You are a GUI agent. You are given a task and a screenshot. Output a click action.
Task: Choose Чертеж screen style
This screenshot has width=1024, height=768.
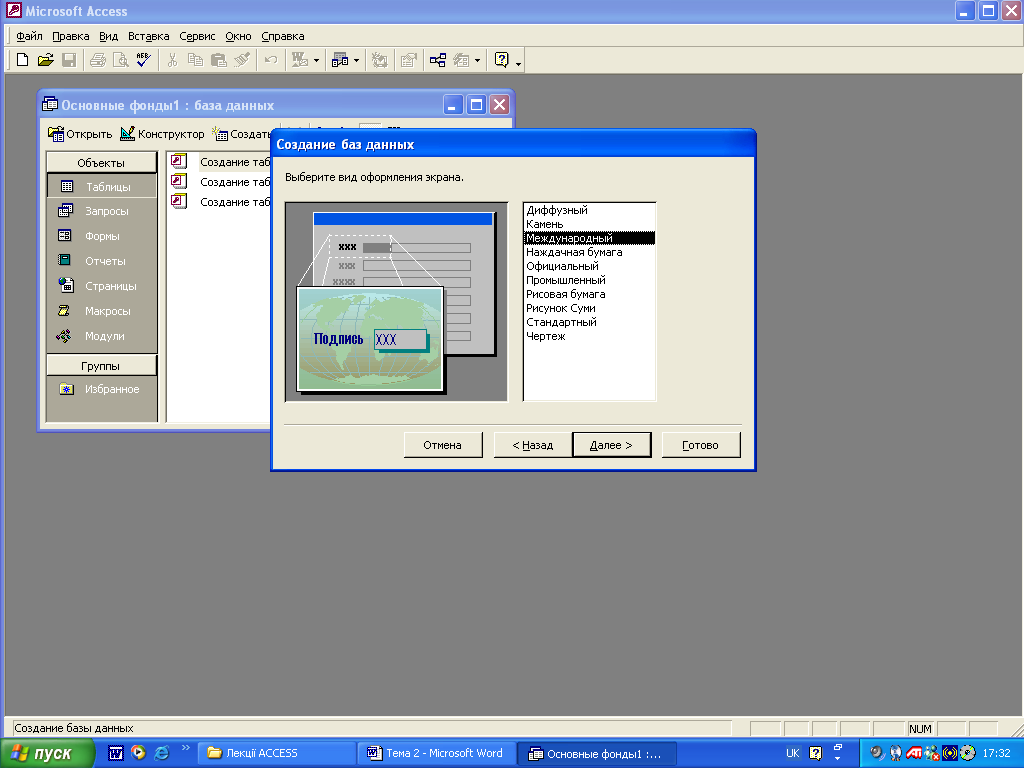click(589, 336)
